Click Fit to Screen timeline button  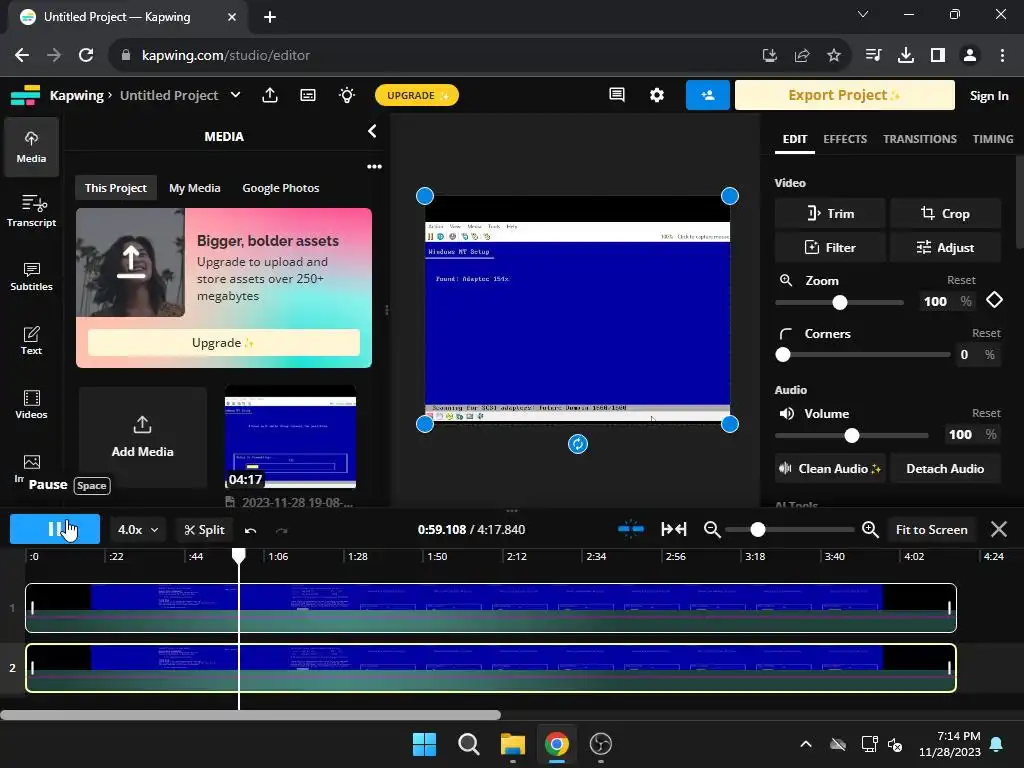(x=931, y=530)
